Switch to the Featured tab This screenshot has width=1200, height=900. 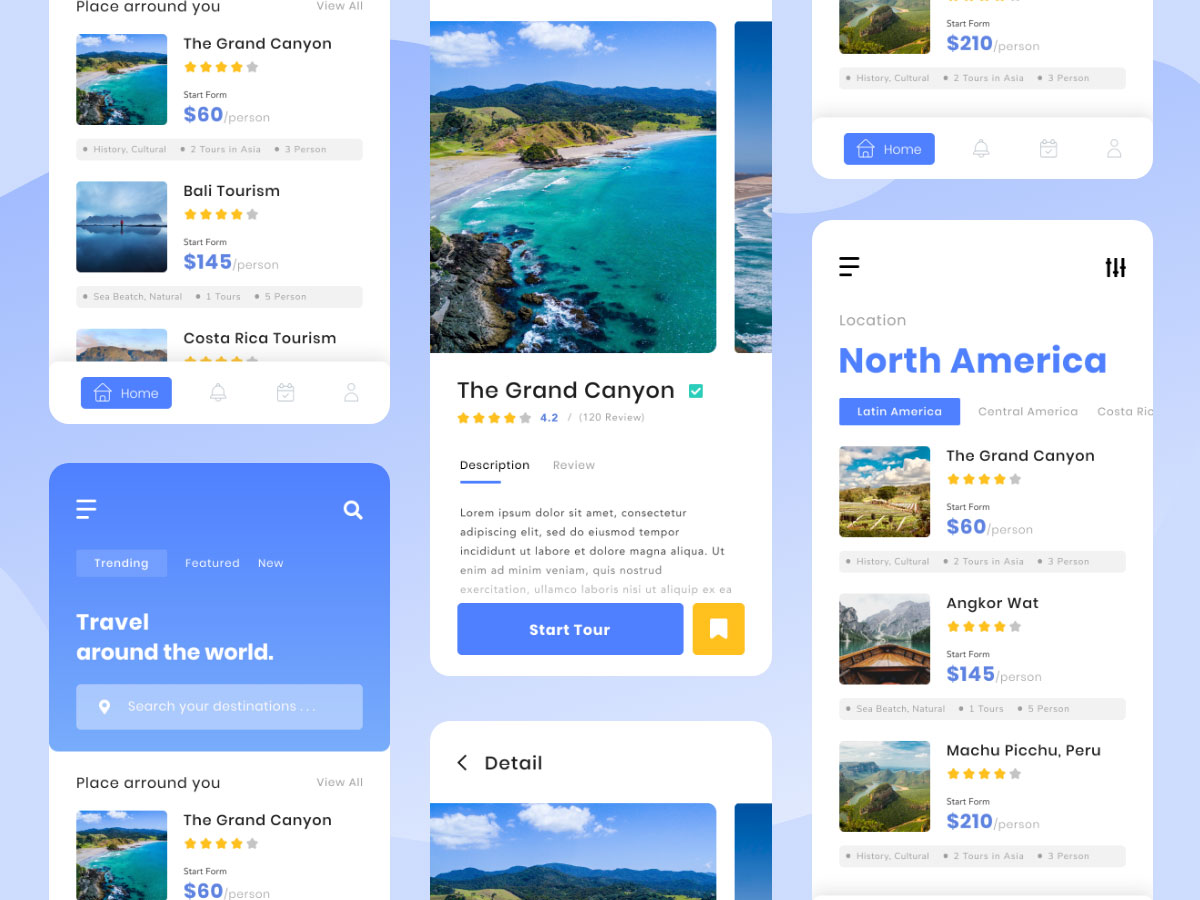pos(212,563)
